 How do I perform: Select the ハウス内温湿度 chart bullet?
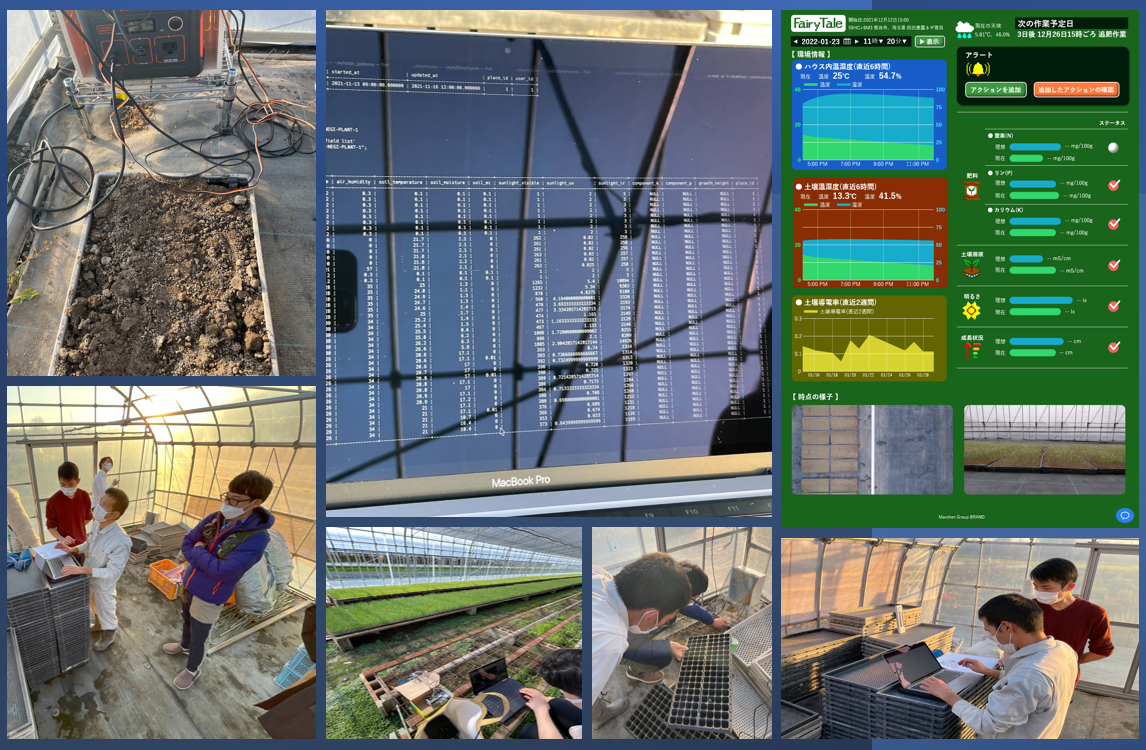(799, 67)
